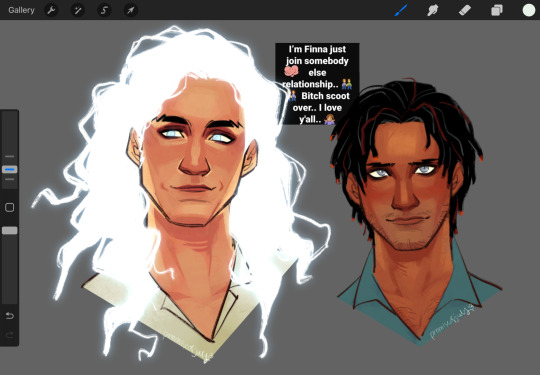Open the Gallery view
The image size is (540, 375).
click(21, 10)
